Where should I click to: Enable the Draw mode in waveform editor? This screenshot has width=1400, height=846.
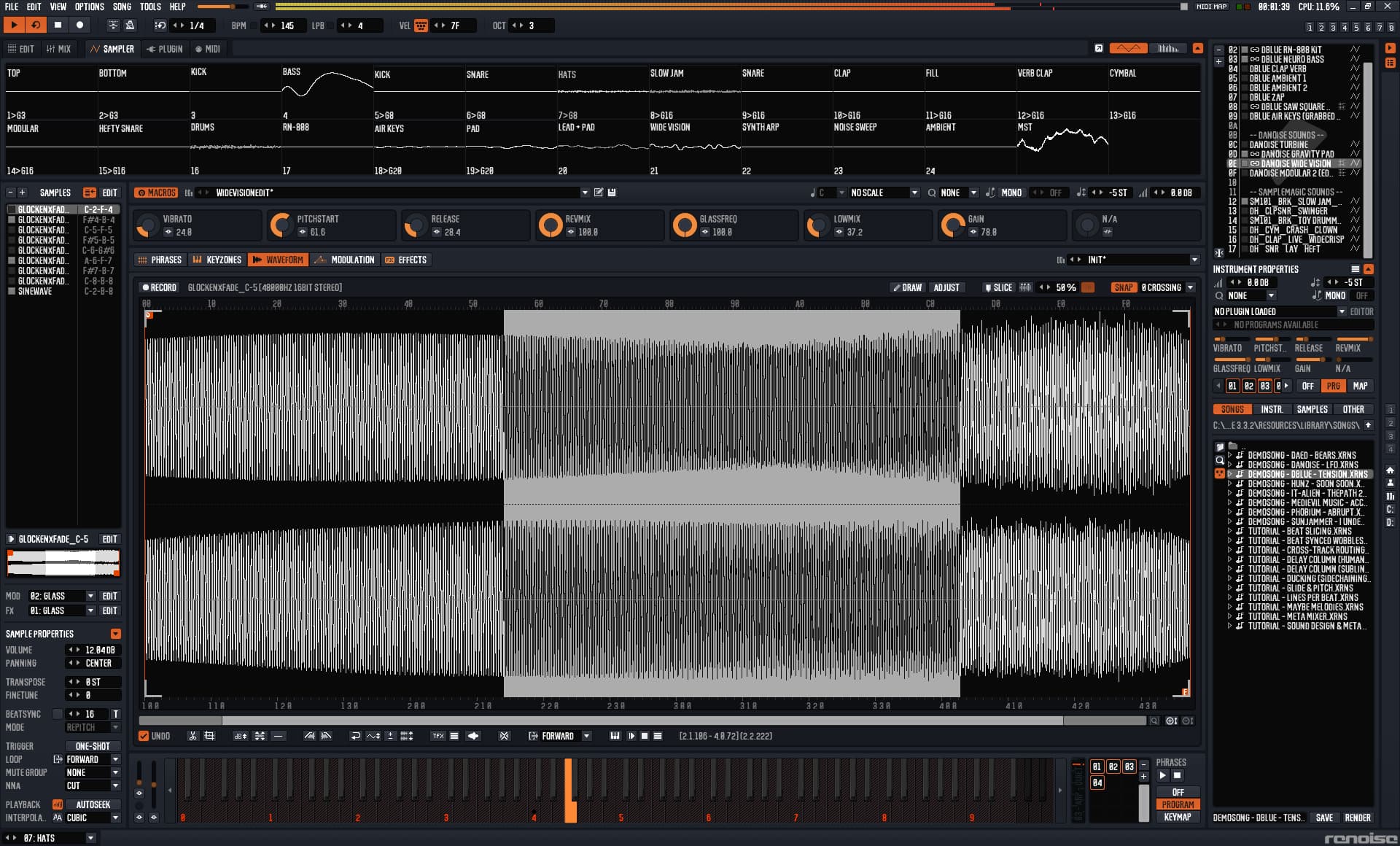click(907, 287)
